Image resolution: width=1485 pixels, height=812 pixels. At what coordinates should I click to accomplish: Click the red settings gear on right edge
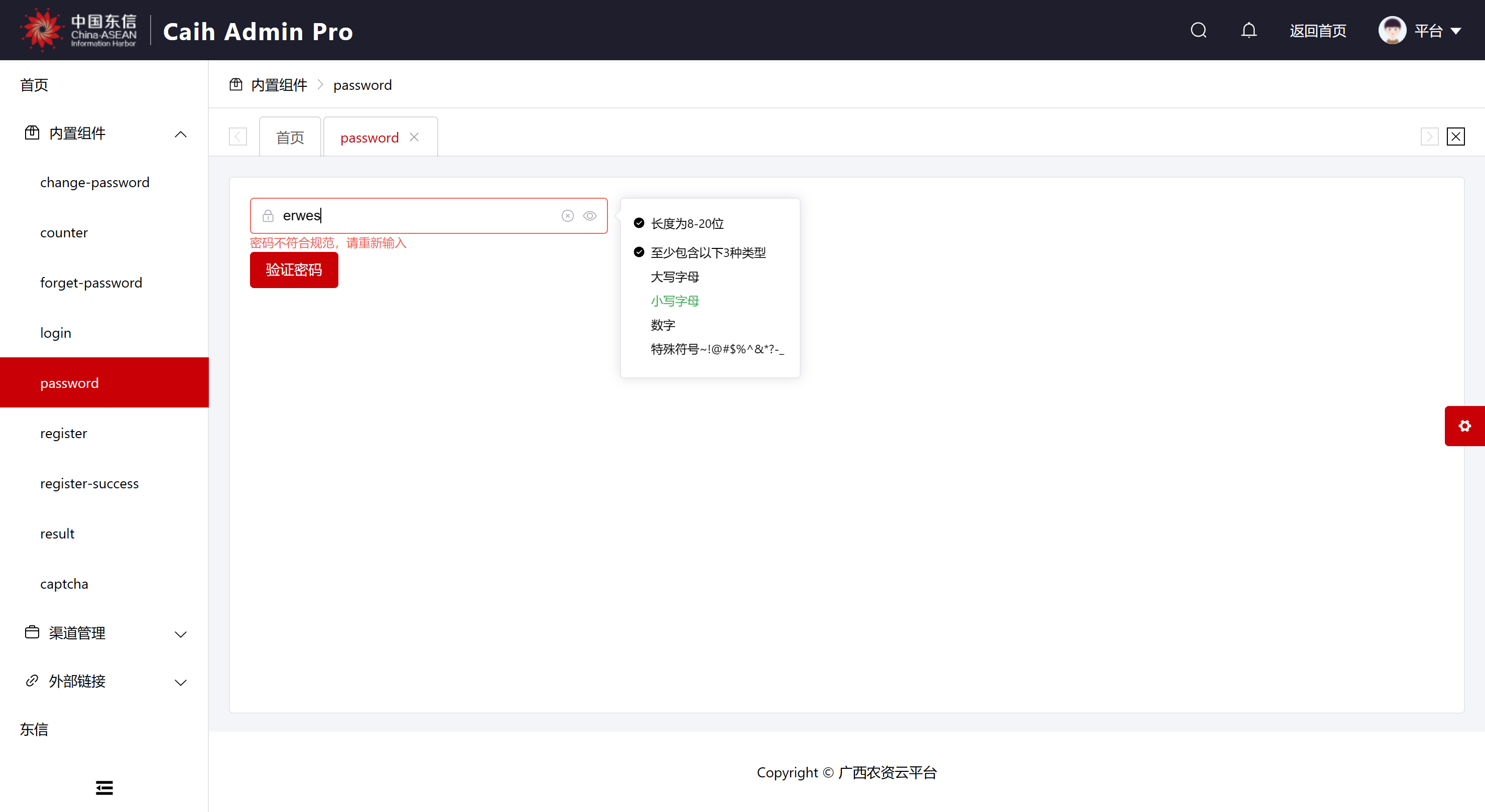click(x=1464, y=426)
